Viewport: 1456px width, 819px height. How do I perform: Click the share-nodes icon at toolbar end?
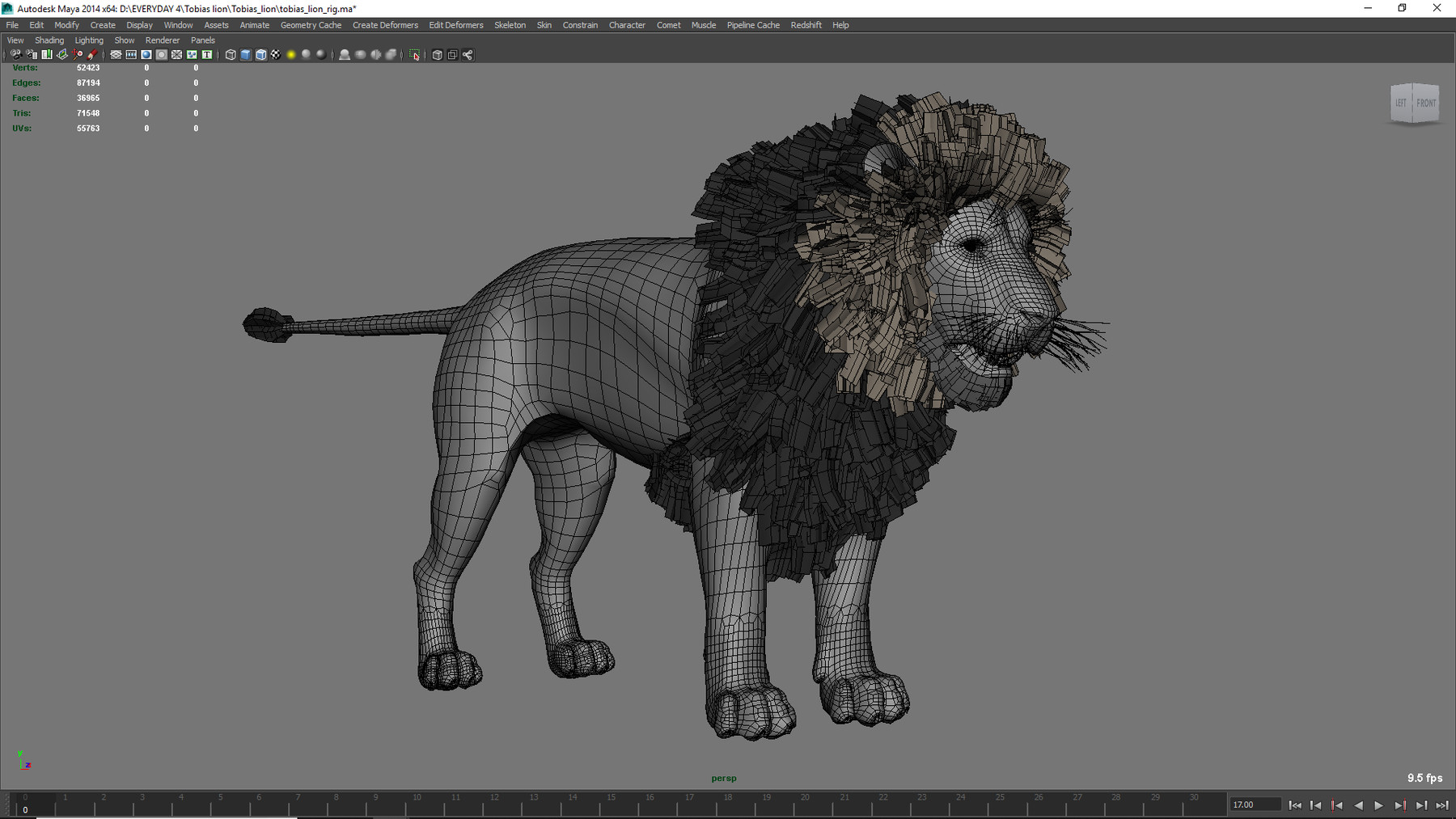click(x=468, y=55)
